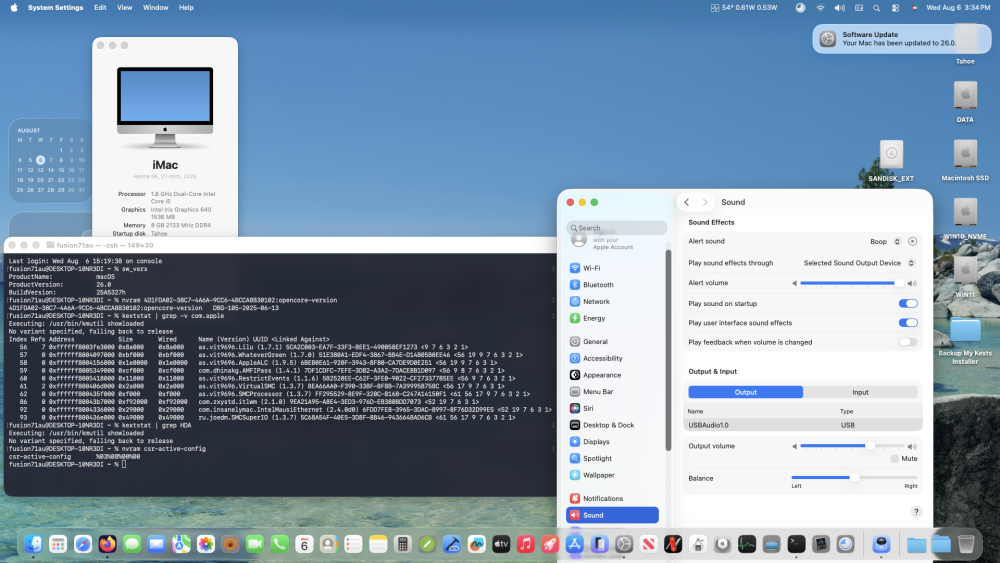Toggle Play user interface sound effects
The image size is (1000, 563).
point(908,323)
